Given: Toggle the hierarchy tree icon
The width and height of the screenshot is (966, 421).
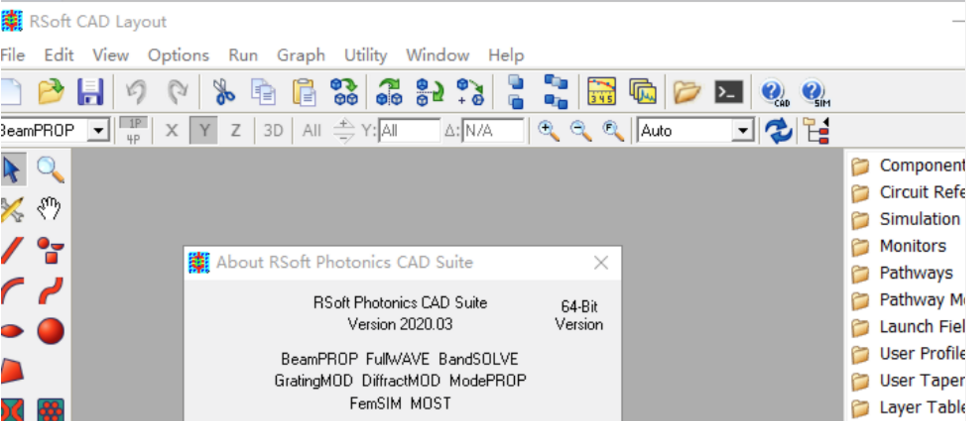Looking at the screenshot, I should [817, 131].
